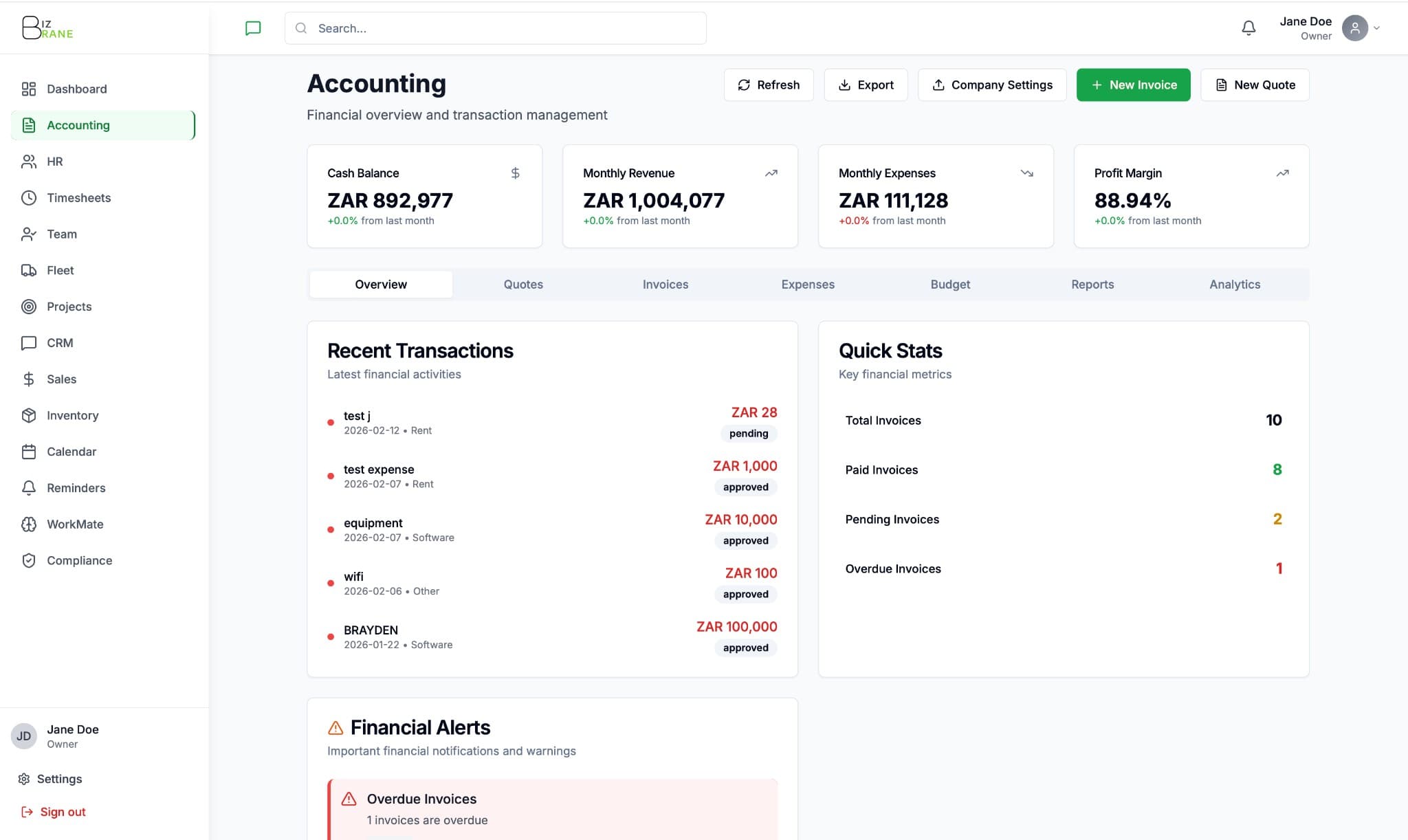The width and height of the screenshot is (1408, 840).
Task: Open Timesheets in the sidebar
Action: (78, 197)
